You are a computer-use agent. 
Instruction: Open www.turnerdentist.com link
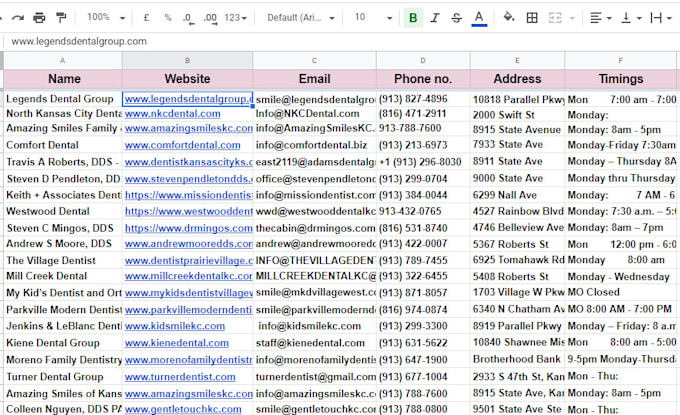180,377
